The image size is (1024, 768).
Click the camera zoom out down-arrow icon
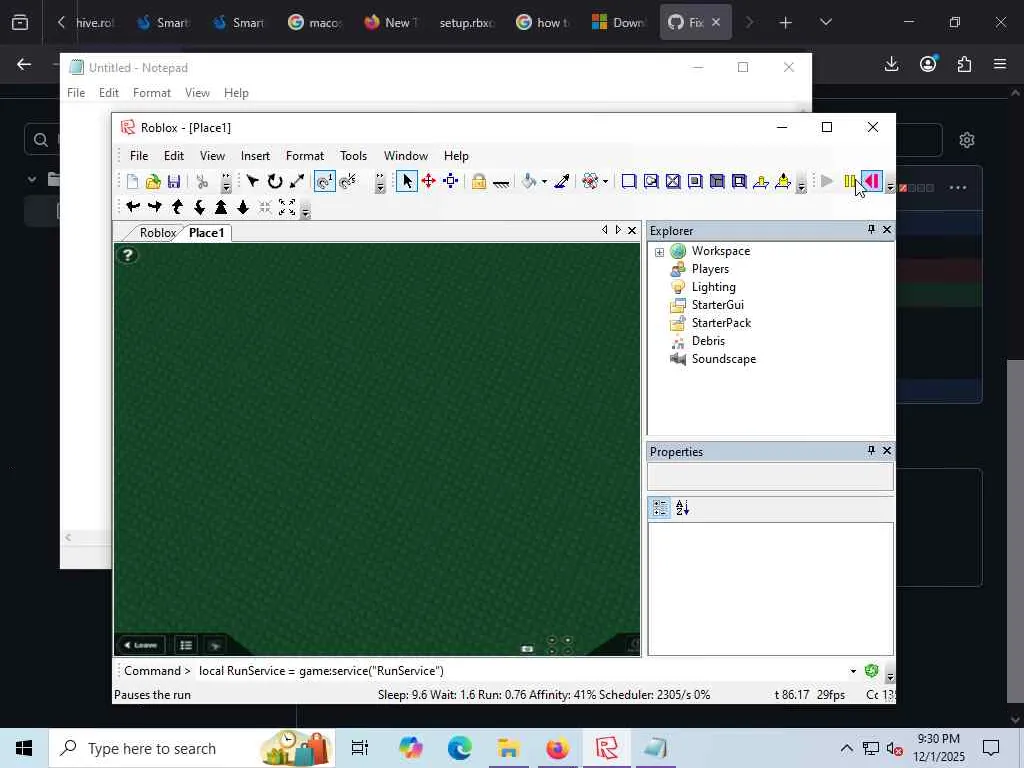tap(243, 207)
